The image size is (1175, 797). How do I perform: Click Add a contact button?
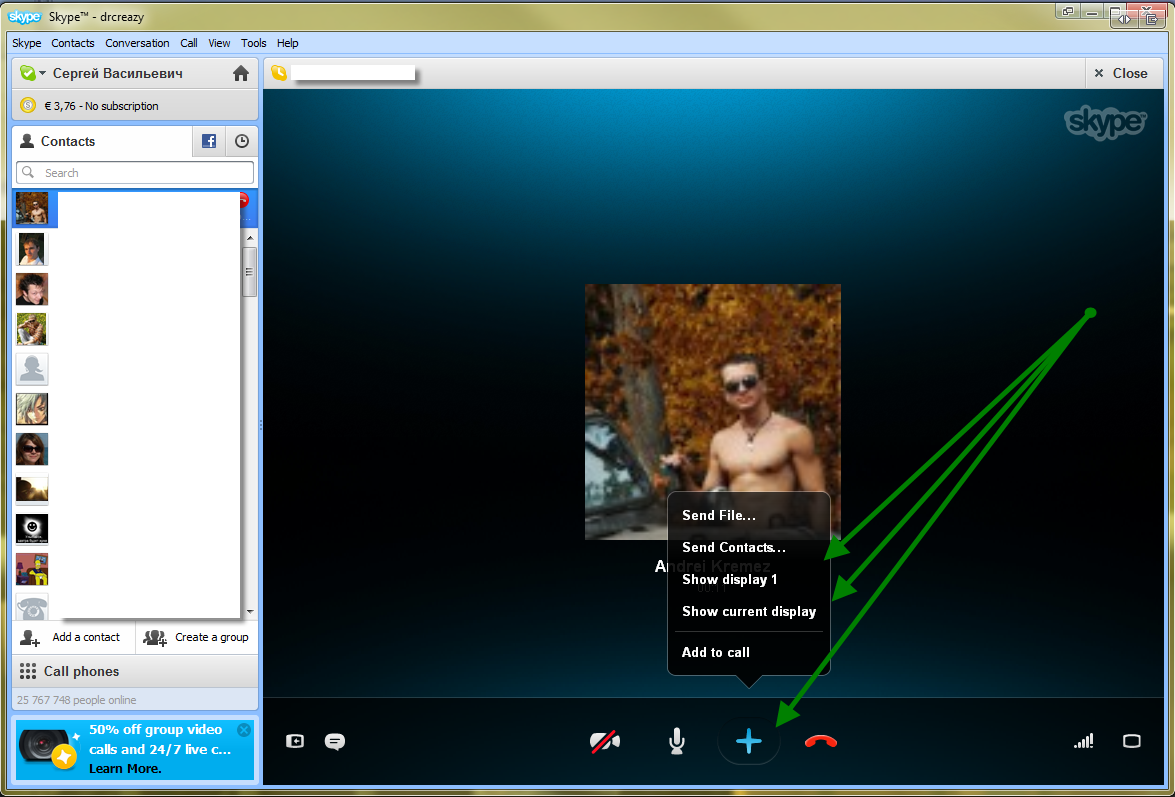[x=73, y=637]
